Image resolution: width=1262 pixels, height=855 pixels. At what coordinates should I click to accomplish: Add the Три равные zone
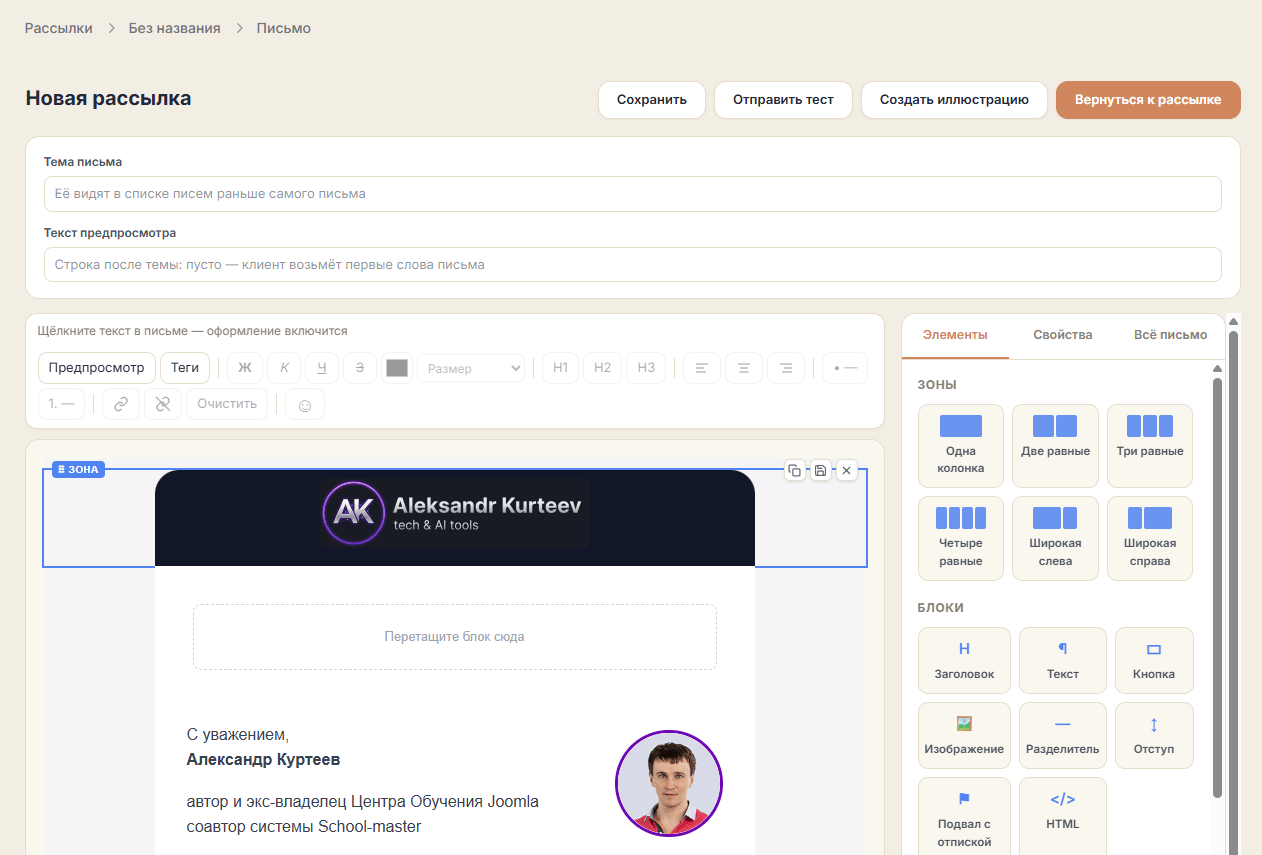(x=1149, y=446)
